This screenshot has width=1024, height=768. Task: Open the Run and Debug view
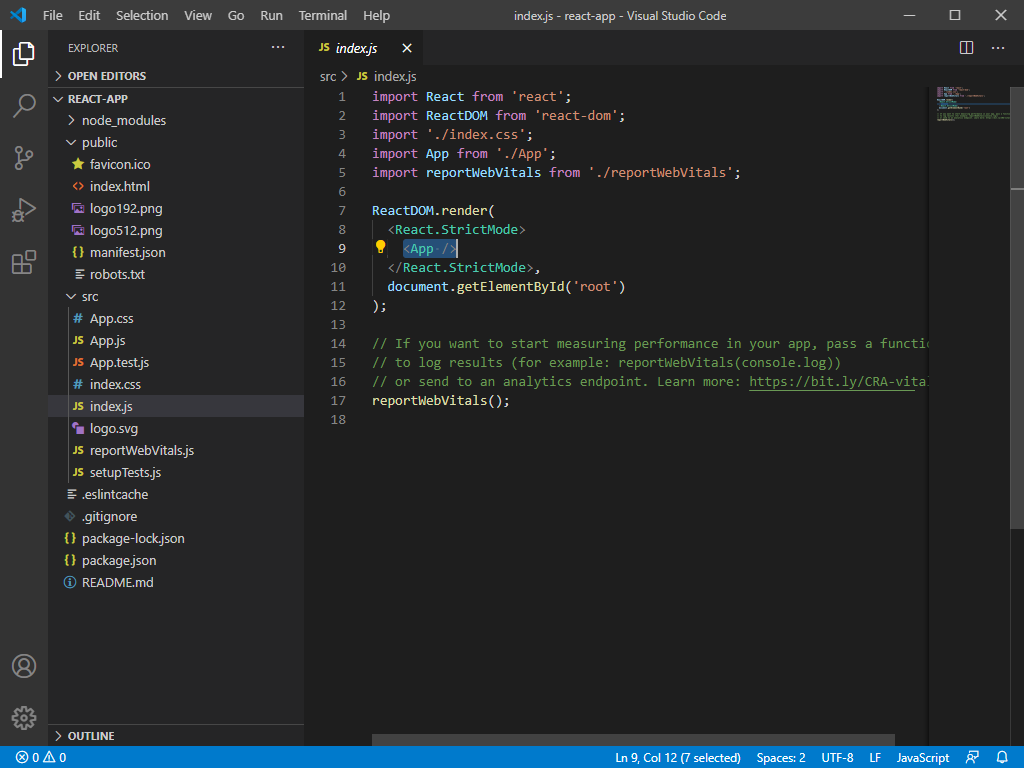[x=24, y=210]
